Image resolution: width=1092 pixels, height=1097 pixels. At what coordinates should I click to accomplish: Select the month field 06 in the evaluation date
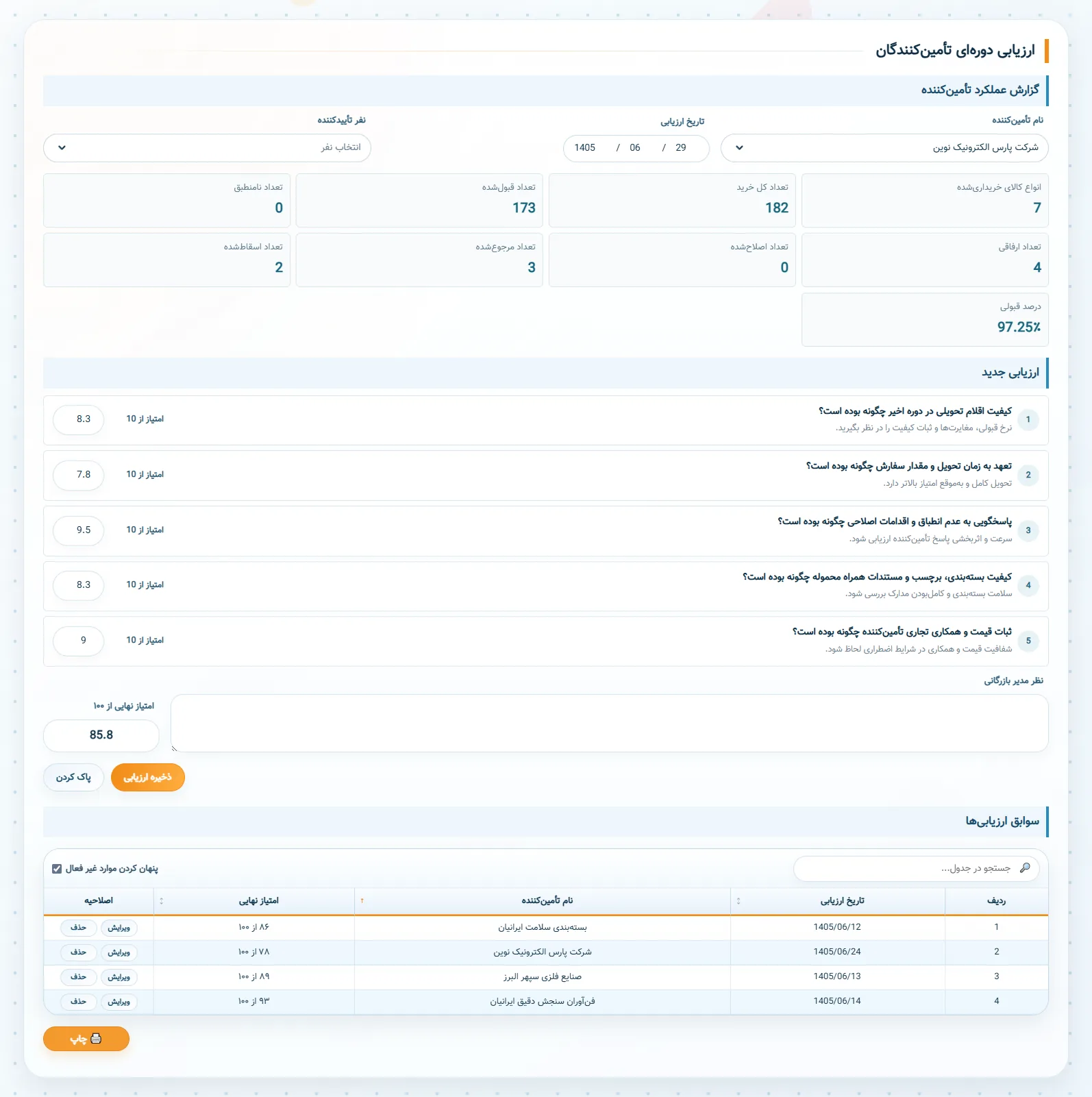635,148
